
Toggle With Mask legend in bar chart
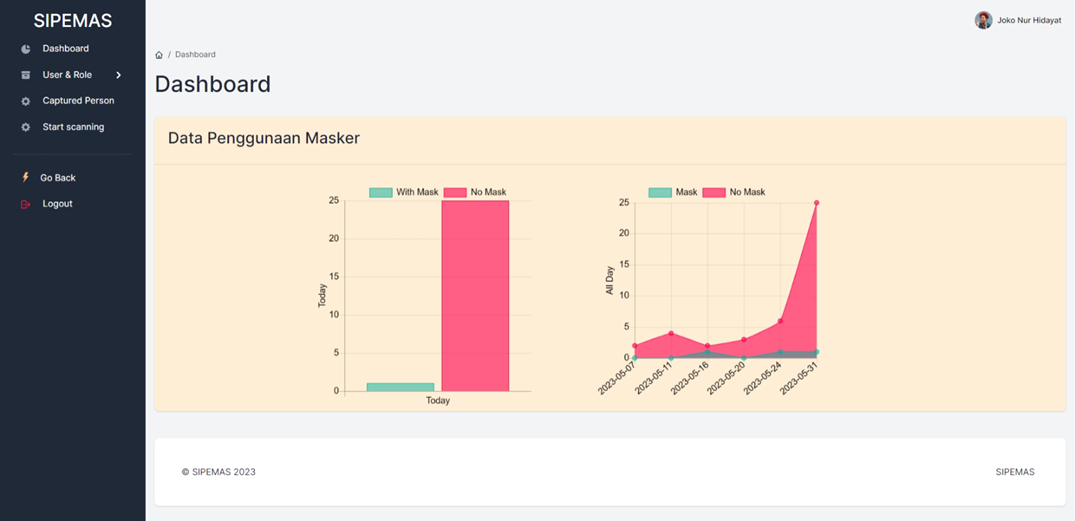click(x=404, y=192)
